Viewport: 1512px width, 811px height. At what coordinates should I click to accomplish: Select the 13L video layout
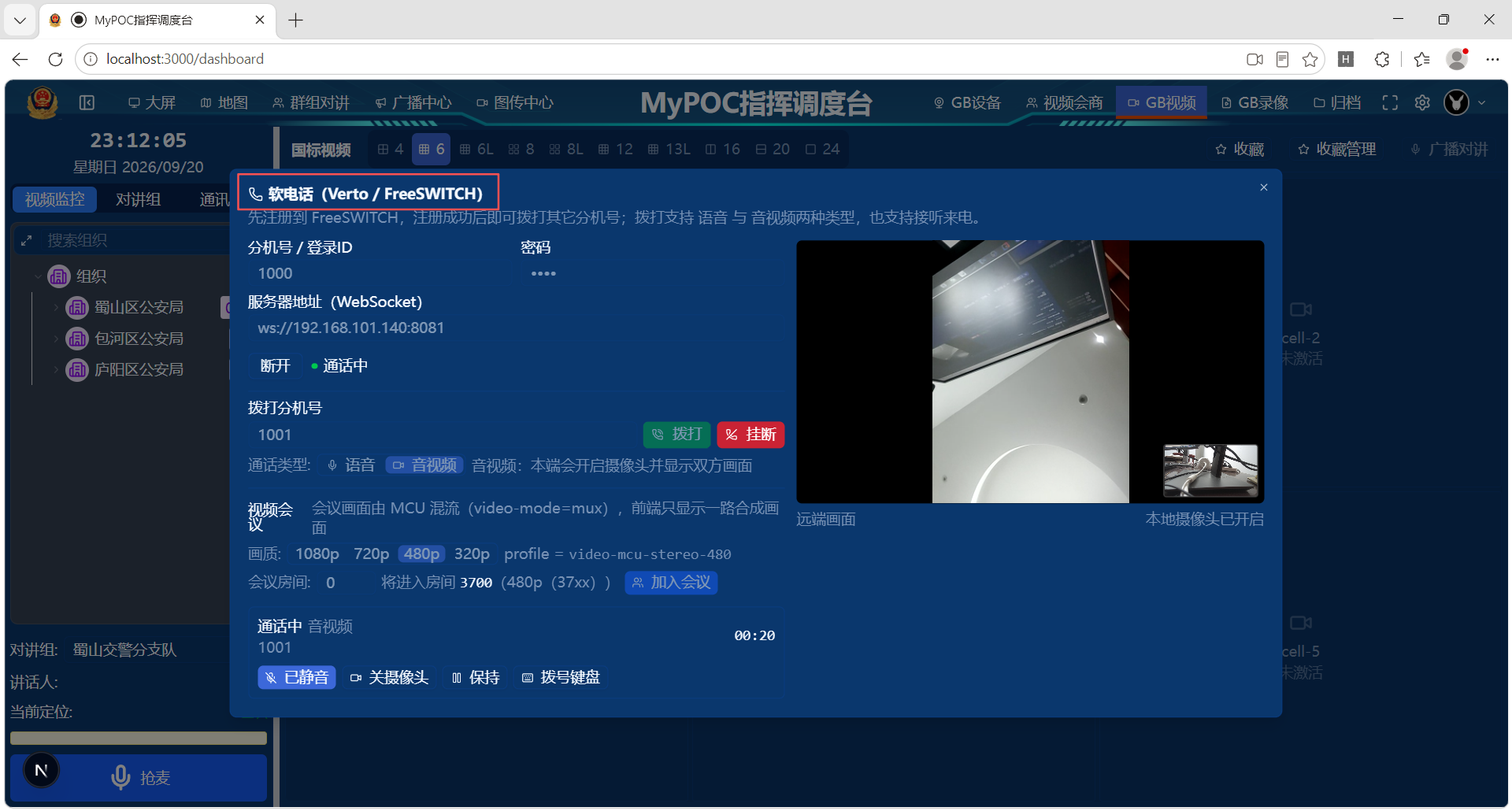pos(669,150)
